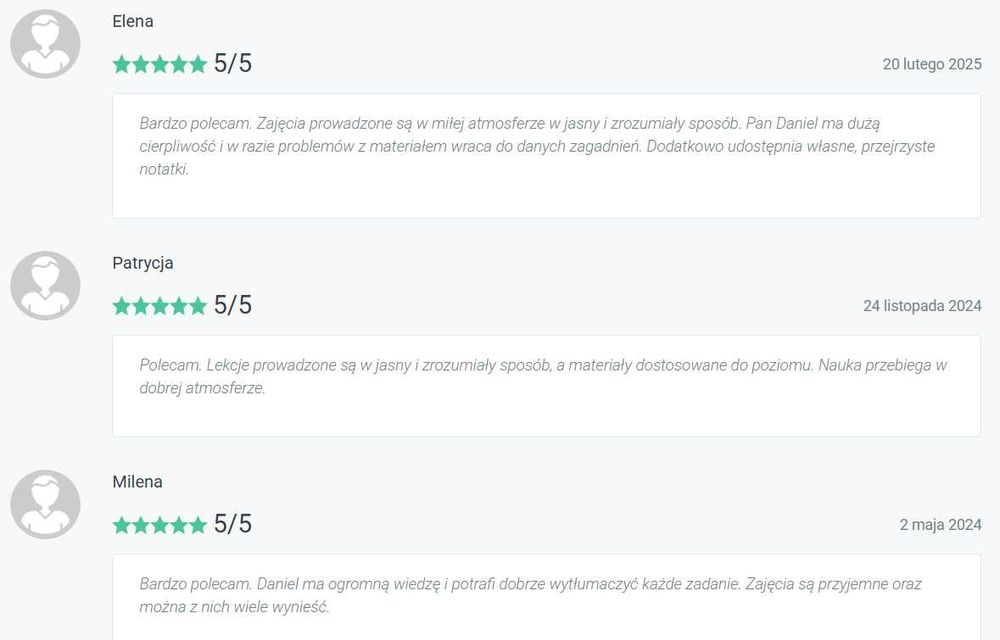Click the fifth star in Milena's rating
Viewport: 1000px width, 640px height.
click(x=198, y=525)
